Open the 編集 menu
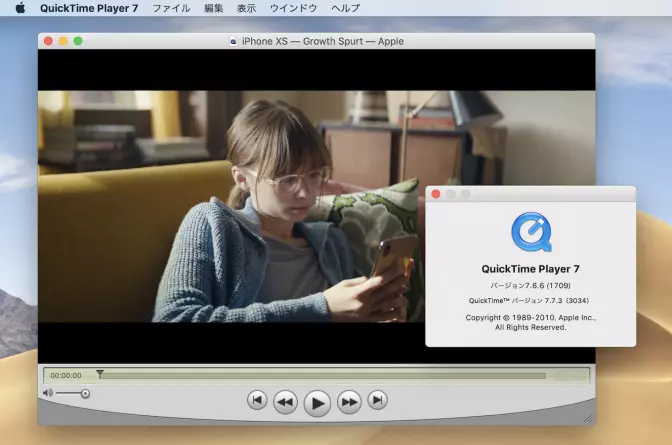This screenshot has width=672, height=445. (x=213, y=8)
